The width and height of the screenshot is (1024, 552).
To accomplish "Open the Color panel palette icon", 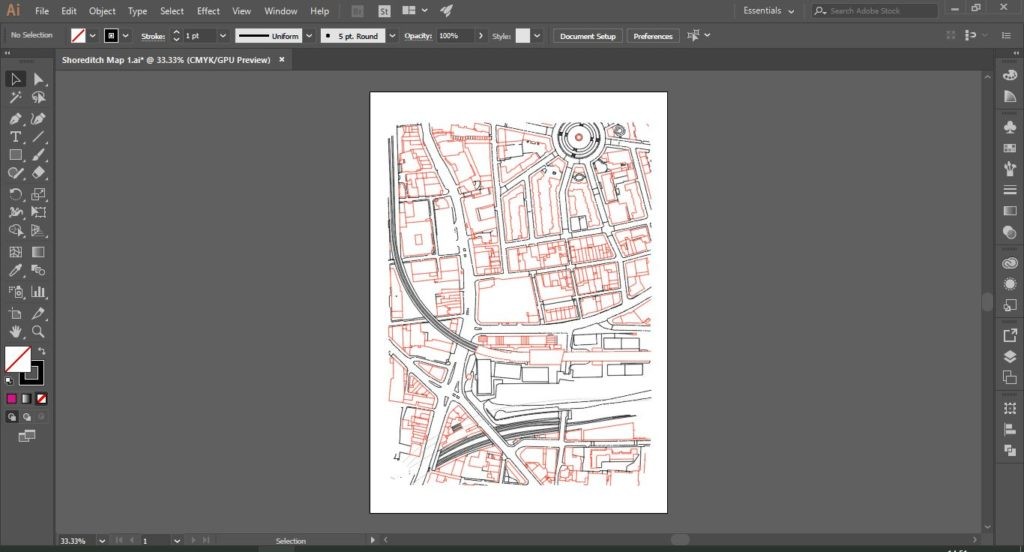I will click(1010, 75).
